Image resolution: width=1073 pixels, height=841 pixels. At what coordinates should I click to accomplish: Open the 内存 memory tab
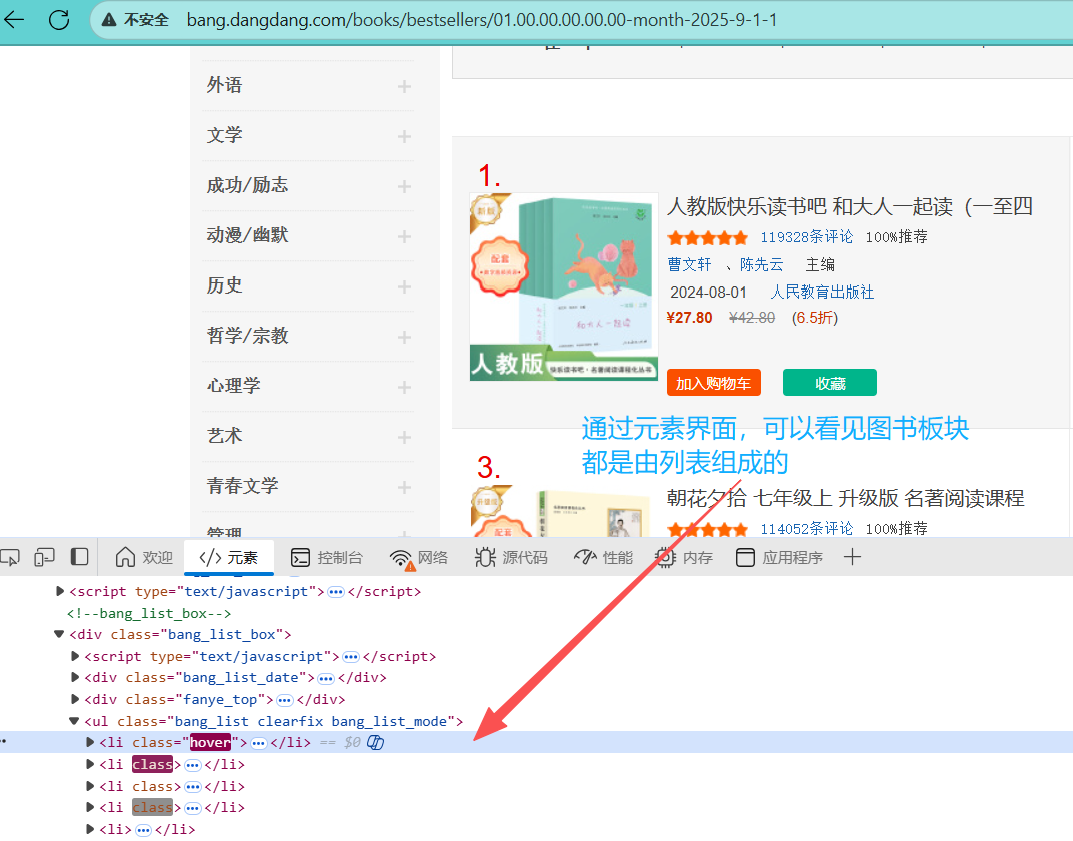(684, 558)
